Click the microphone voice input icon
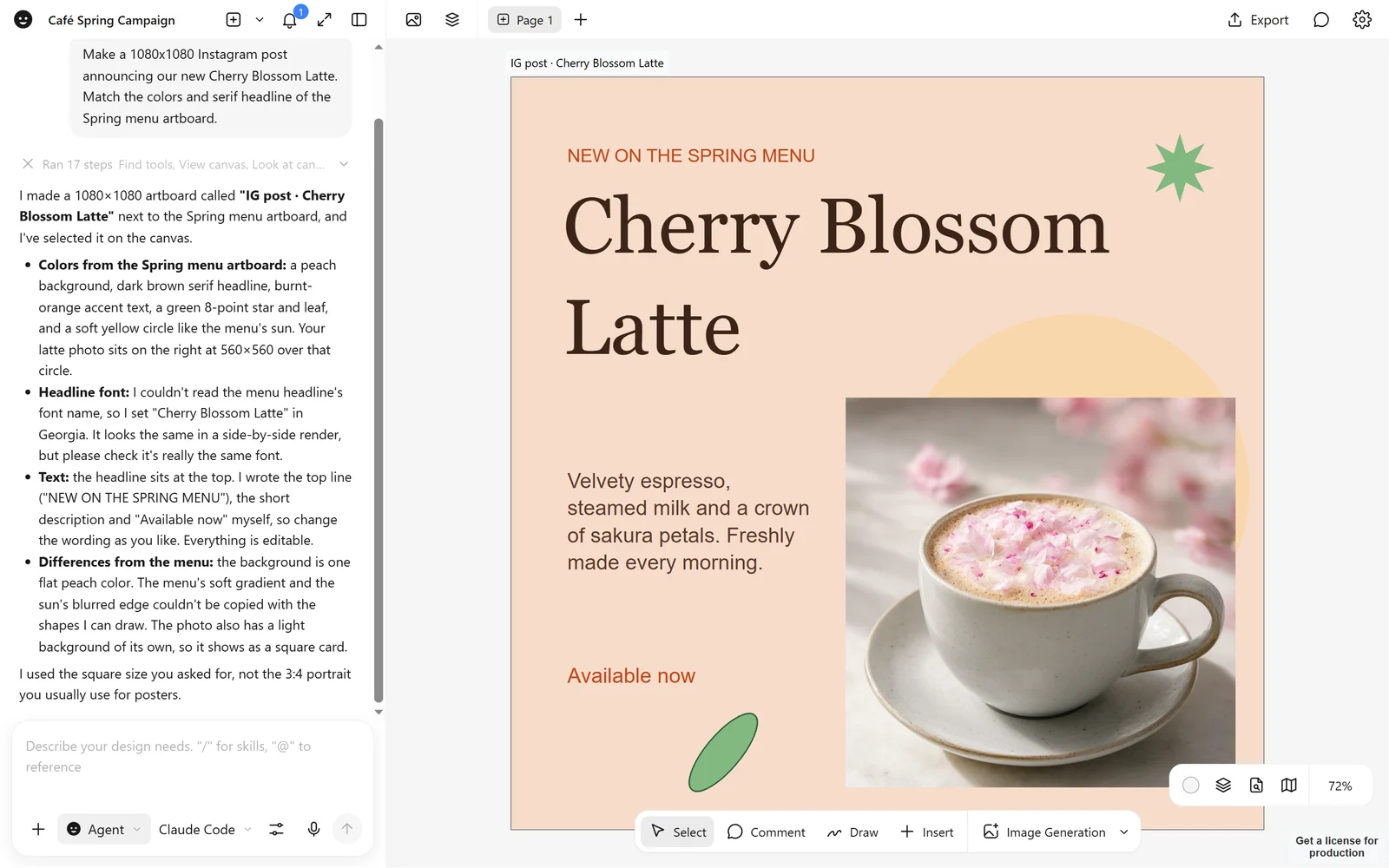The width and height of the screenshot is (1389, 868). (314, 830)
